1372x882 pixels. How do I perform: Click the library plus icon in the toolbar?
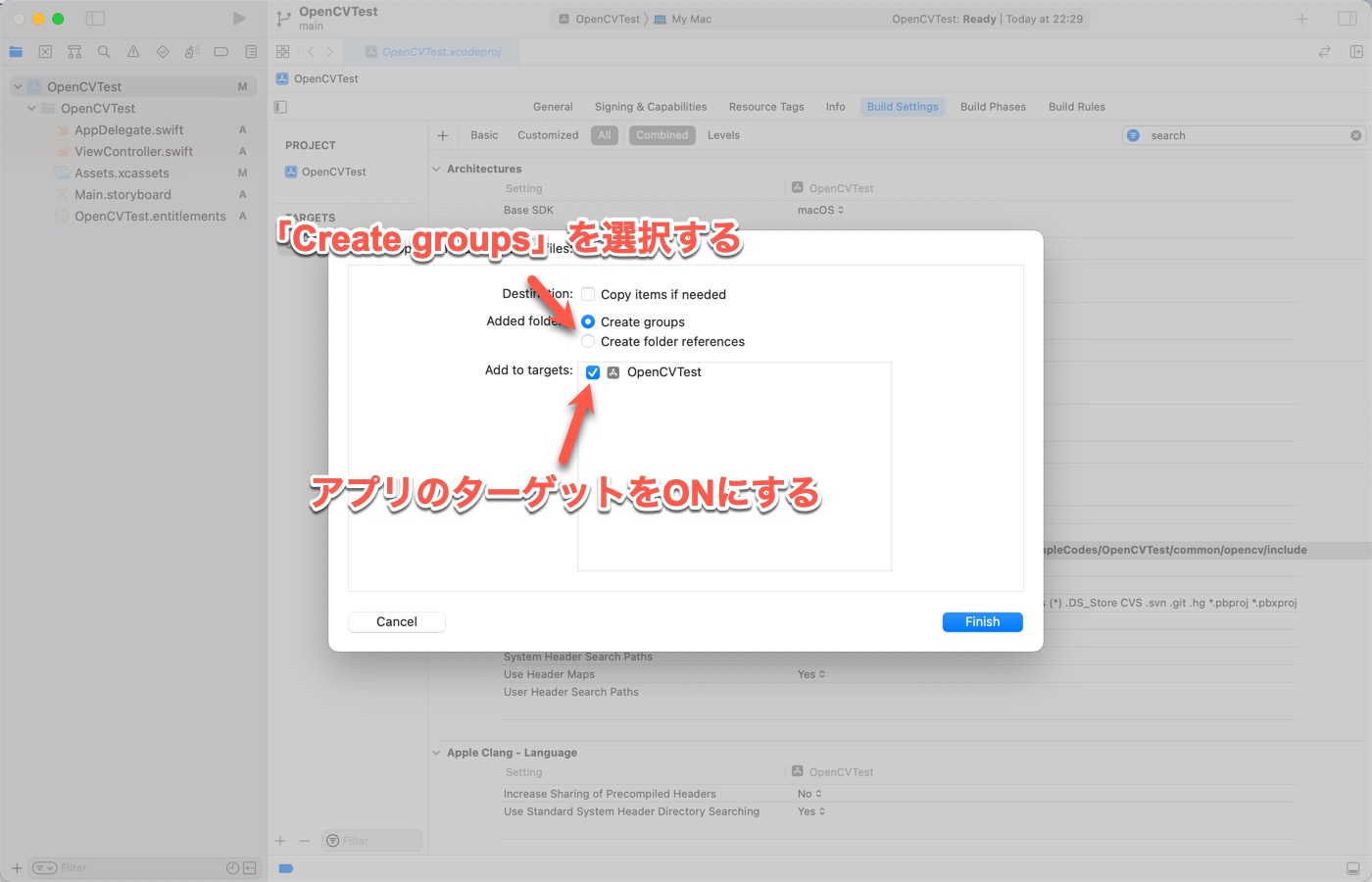(x=1302, y=19)
